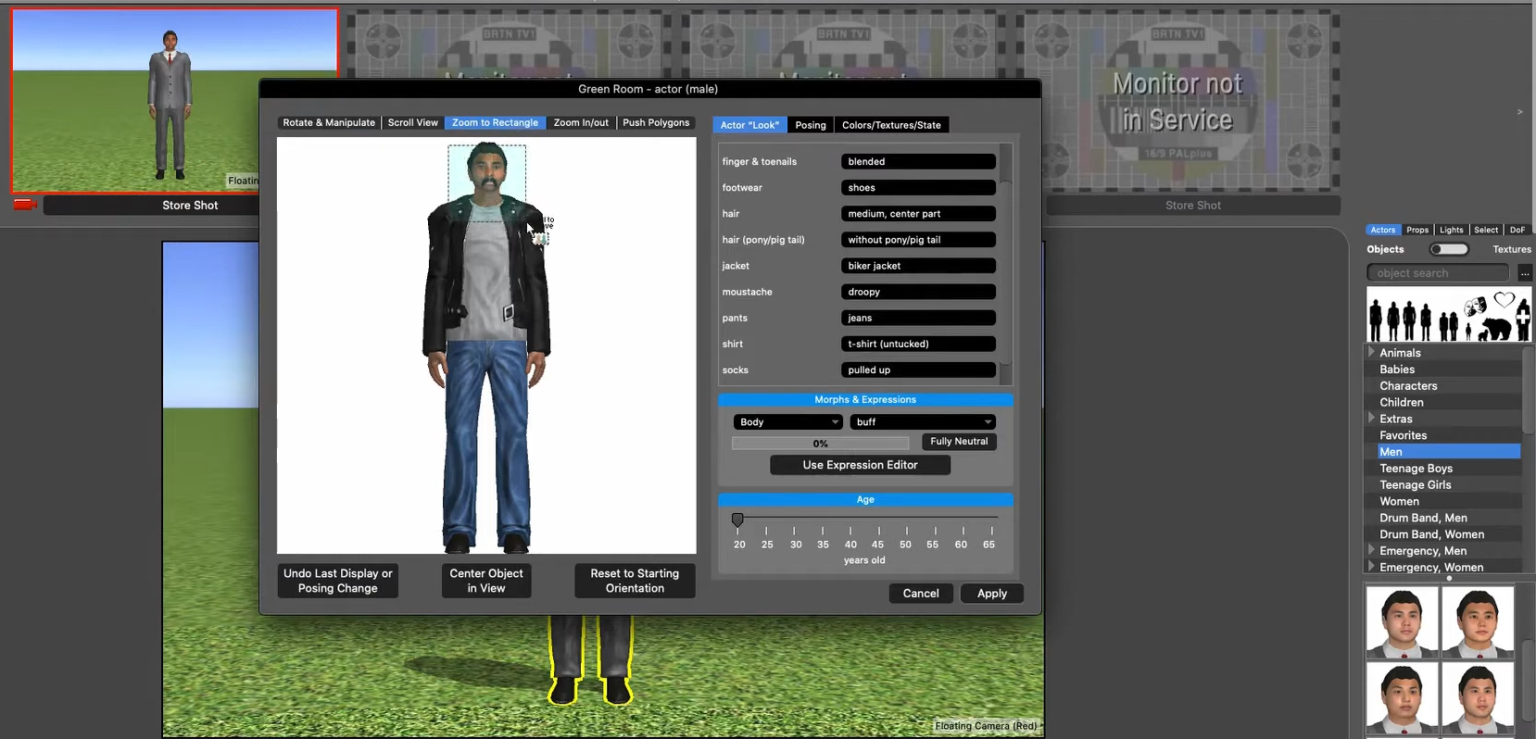Open the buff morph dropdown
Viewport: 1536px width, 739px height.
click(x=922, y=421)
